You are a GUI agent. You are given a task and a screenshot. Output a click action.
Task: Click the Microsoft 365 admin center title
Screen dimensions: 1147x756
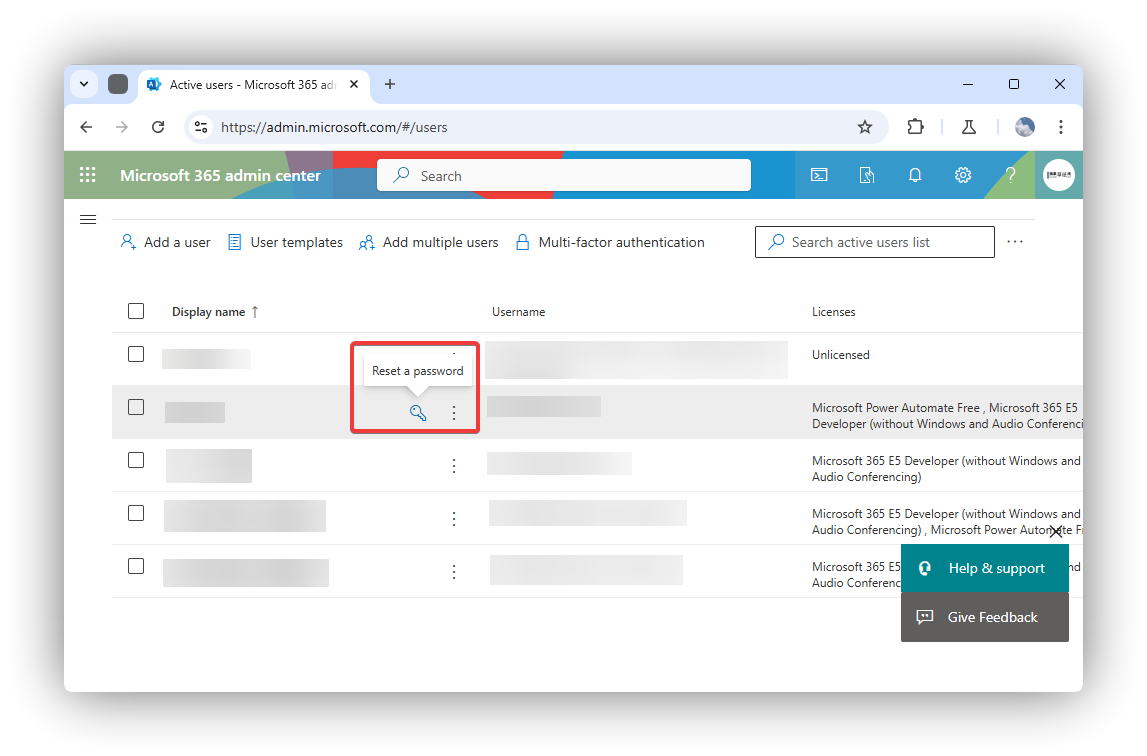(220, 176)
